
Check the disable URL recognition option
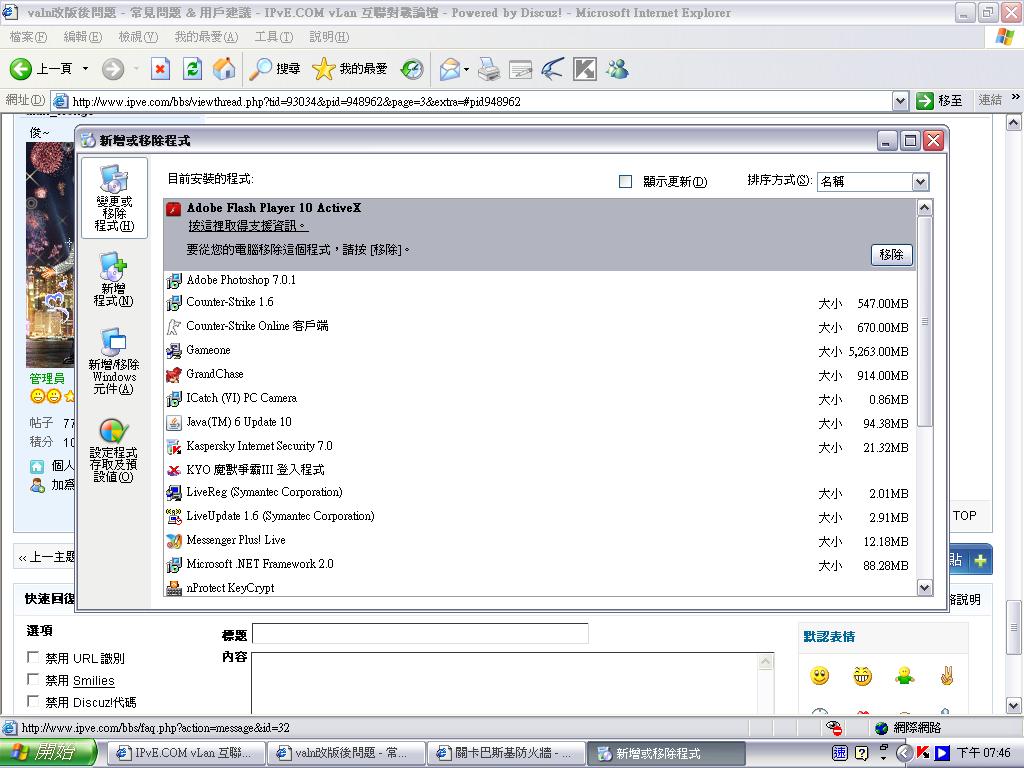click(33, 657)
